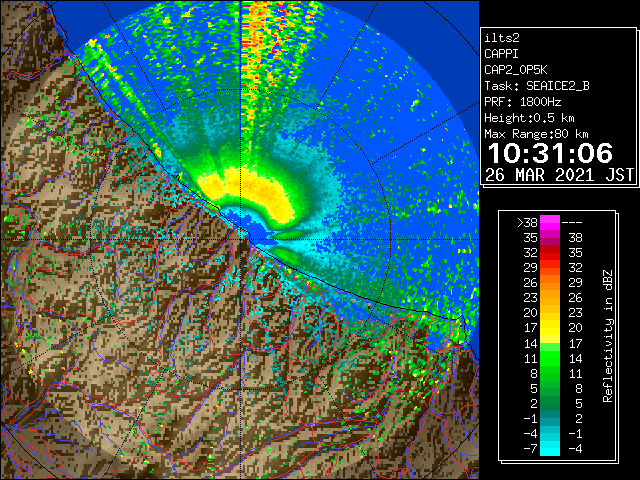The width and height of the screenshot is (640, 480).
Task: Select the dark green legend swatch for 2–5 dBZ
Action: pos(550,403)
